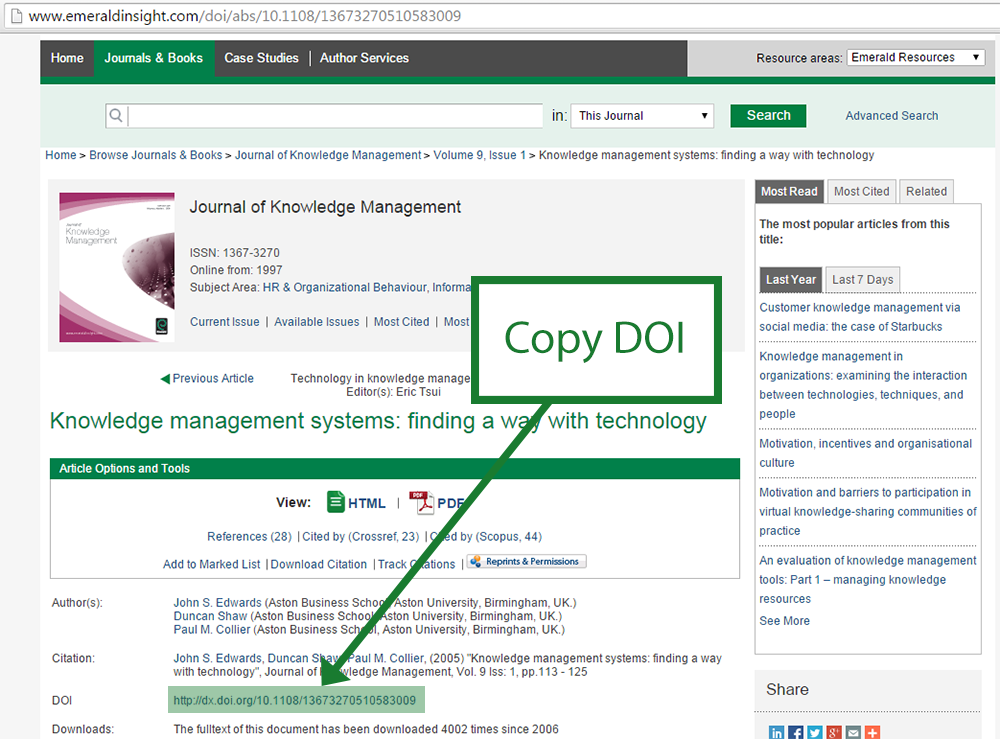Open author John S. Edwards link
Image resolution: width=1000 pixels, height=739 pixels.
point(217,603)
